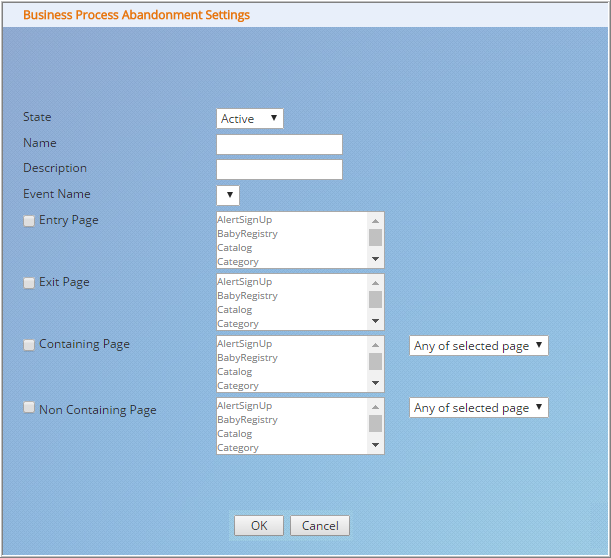Select Category in the Entry Page list
Image resolution: width=611 pixels, height=558 pixels.
click(x=238, y=262)
